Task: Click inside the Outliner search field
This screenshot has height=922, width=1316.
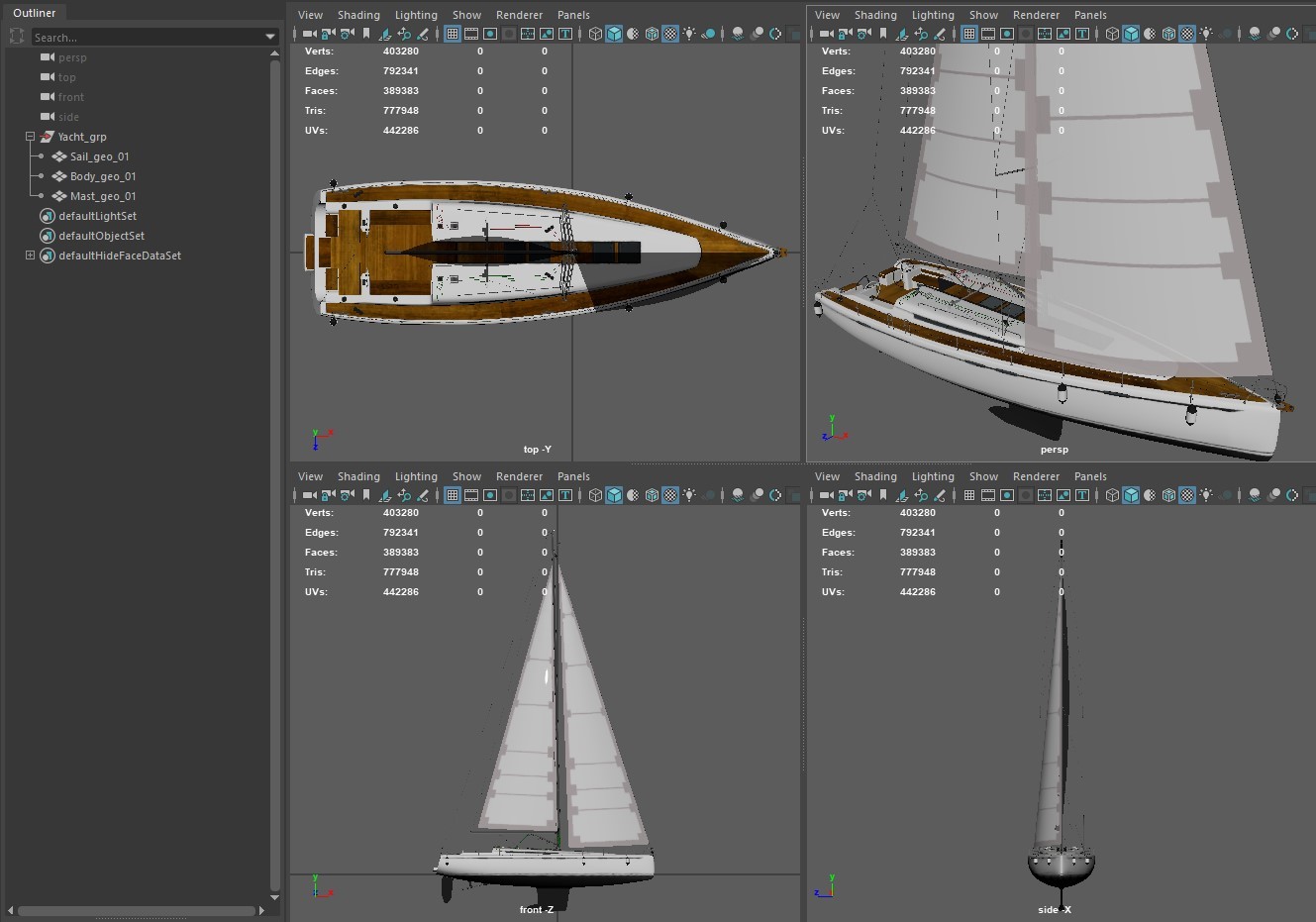Action: (149, 37)
